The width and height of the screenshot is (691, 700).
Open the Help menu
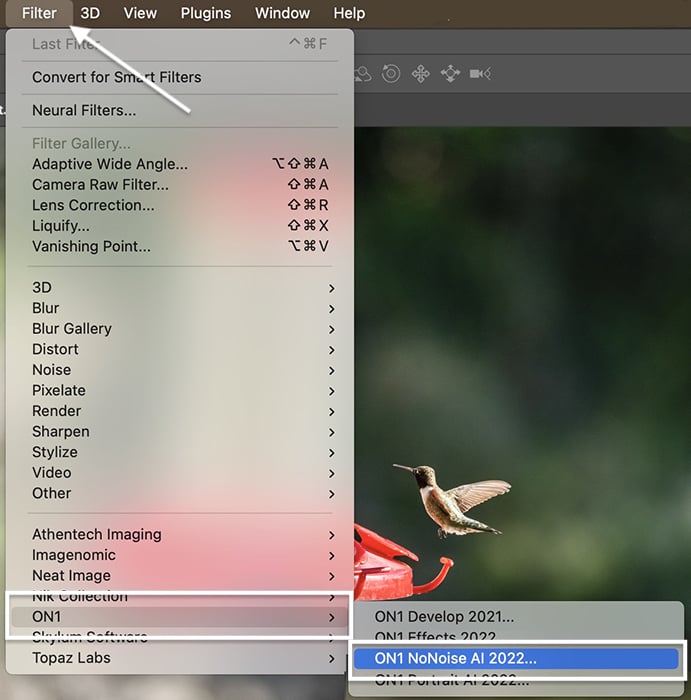(349, 13)
